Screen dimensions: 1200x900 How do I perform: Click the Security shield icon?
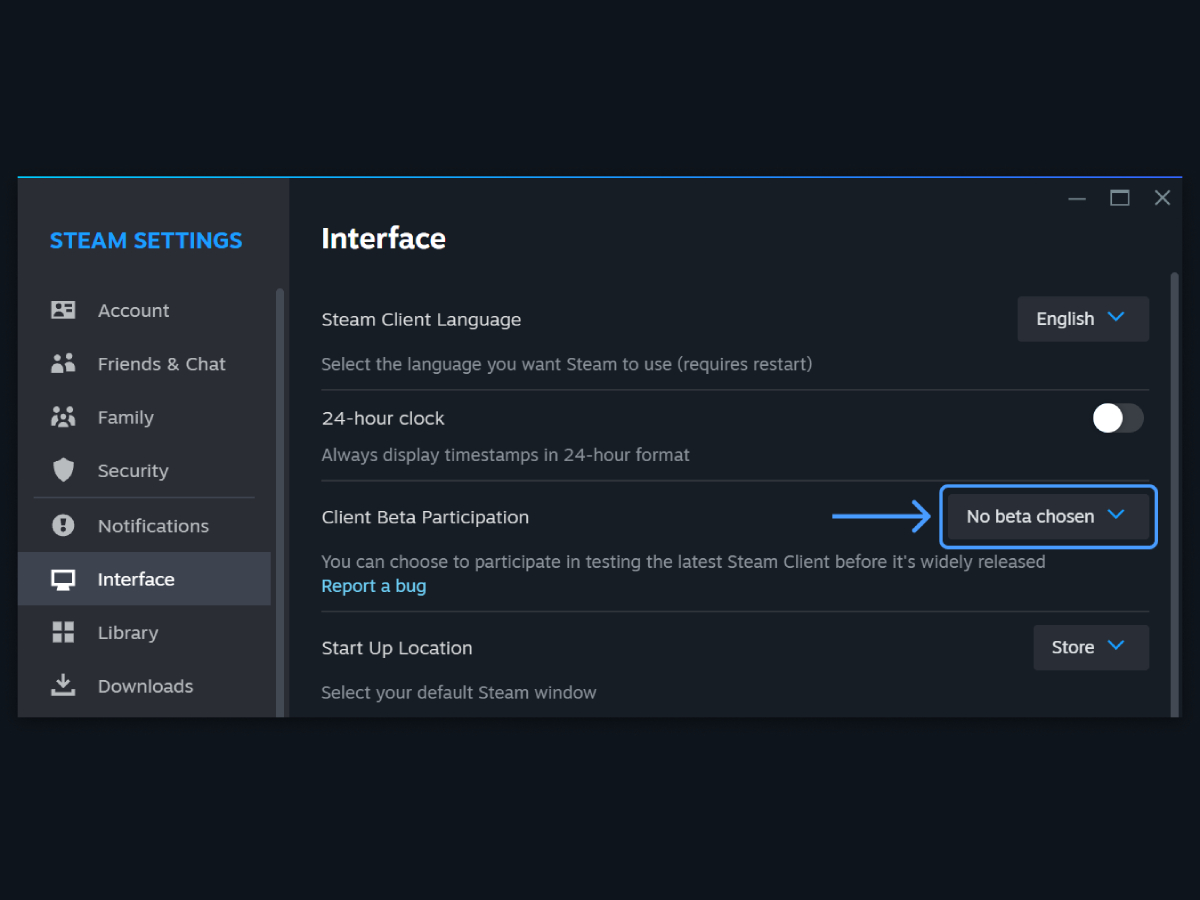pyautogui.click(x=63, y=470)
